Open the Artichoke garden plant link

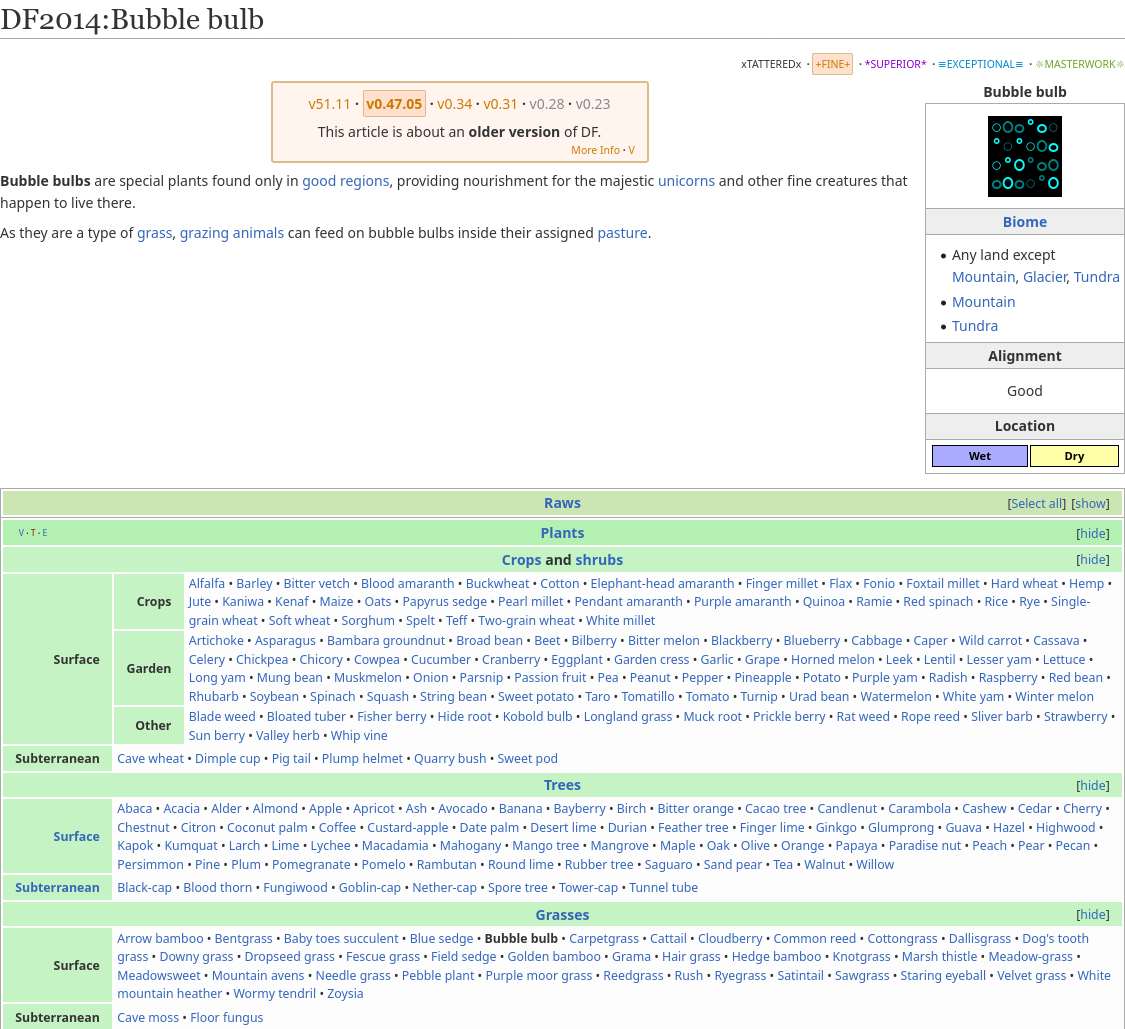216,640
